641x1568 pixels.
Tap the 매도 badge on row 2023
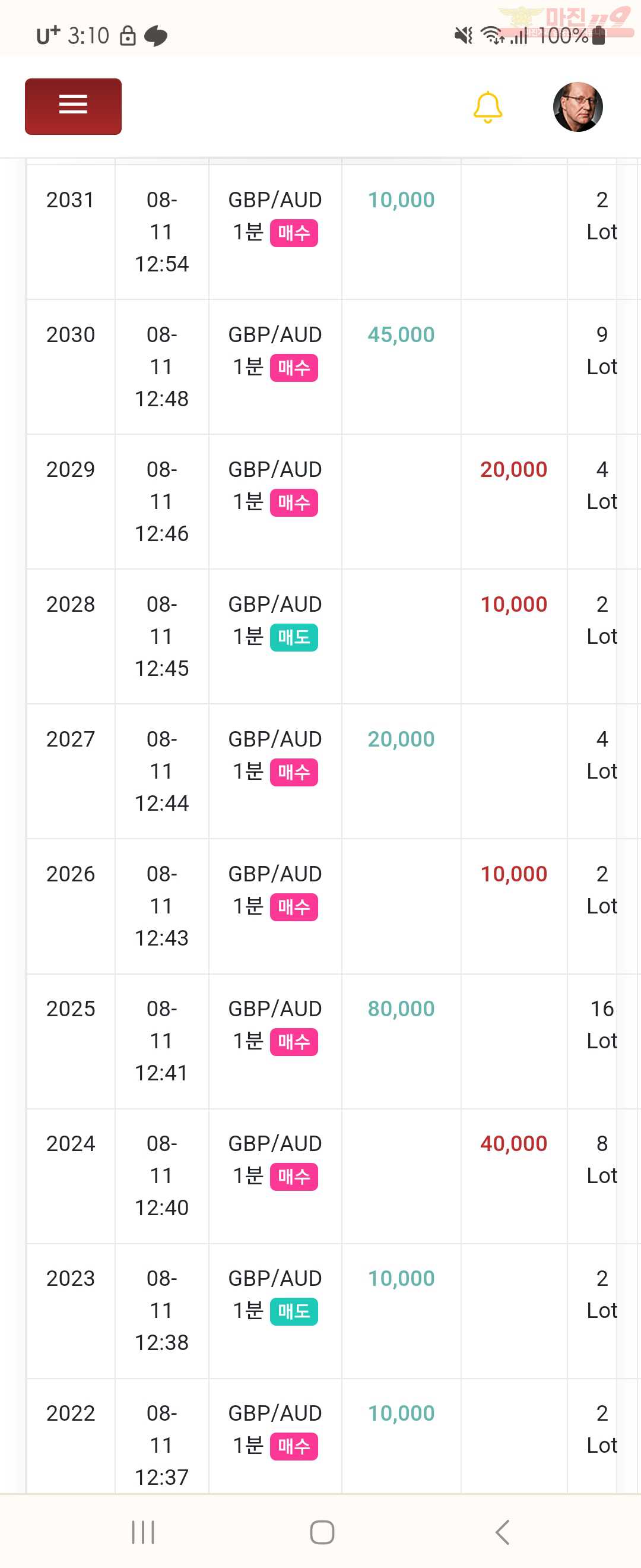tap(294, 1312)
